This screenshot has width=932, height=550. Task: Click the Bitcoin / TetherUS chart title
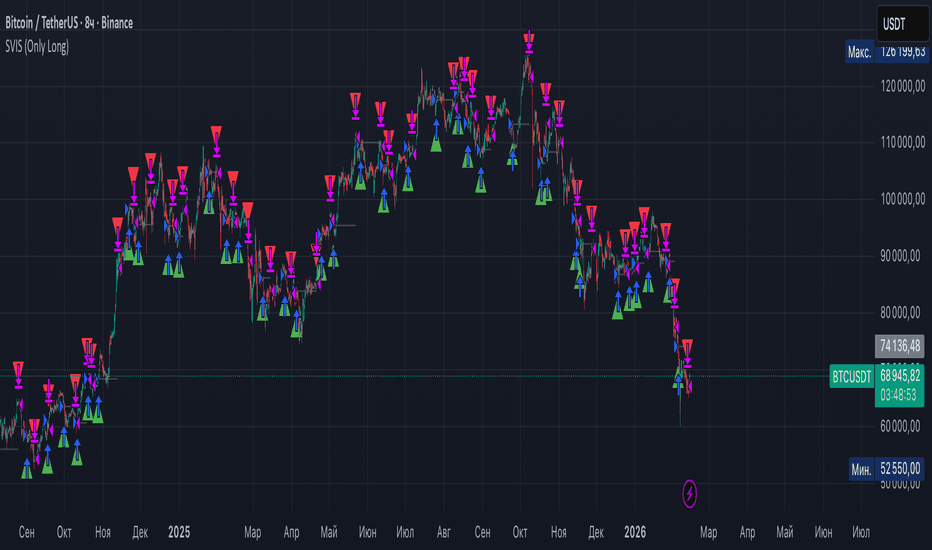[66, 22]
